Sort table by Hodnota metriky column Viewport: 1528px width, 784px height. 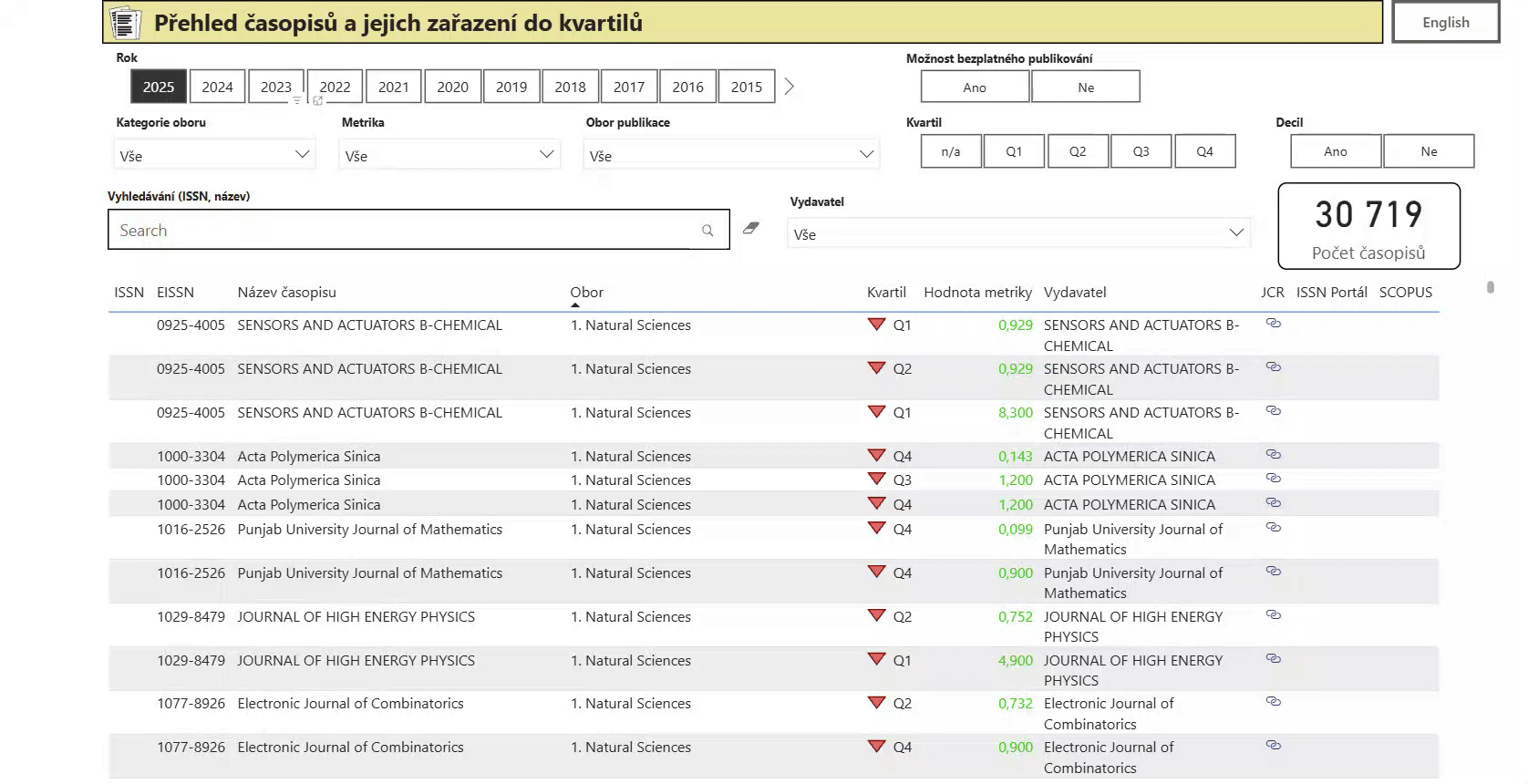977,292
